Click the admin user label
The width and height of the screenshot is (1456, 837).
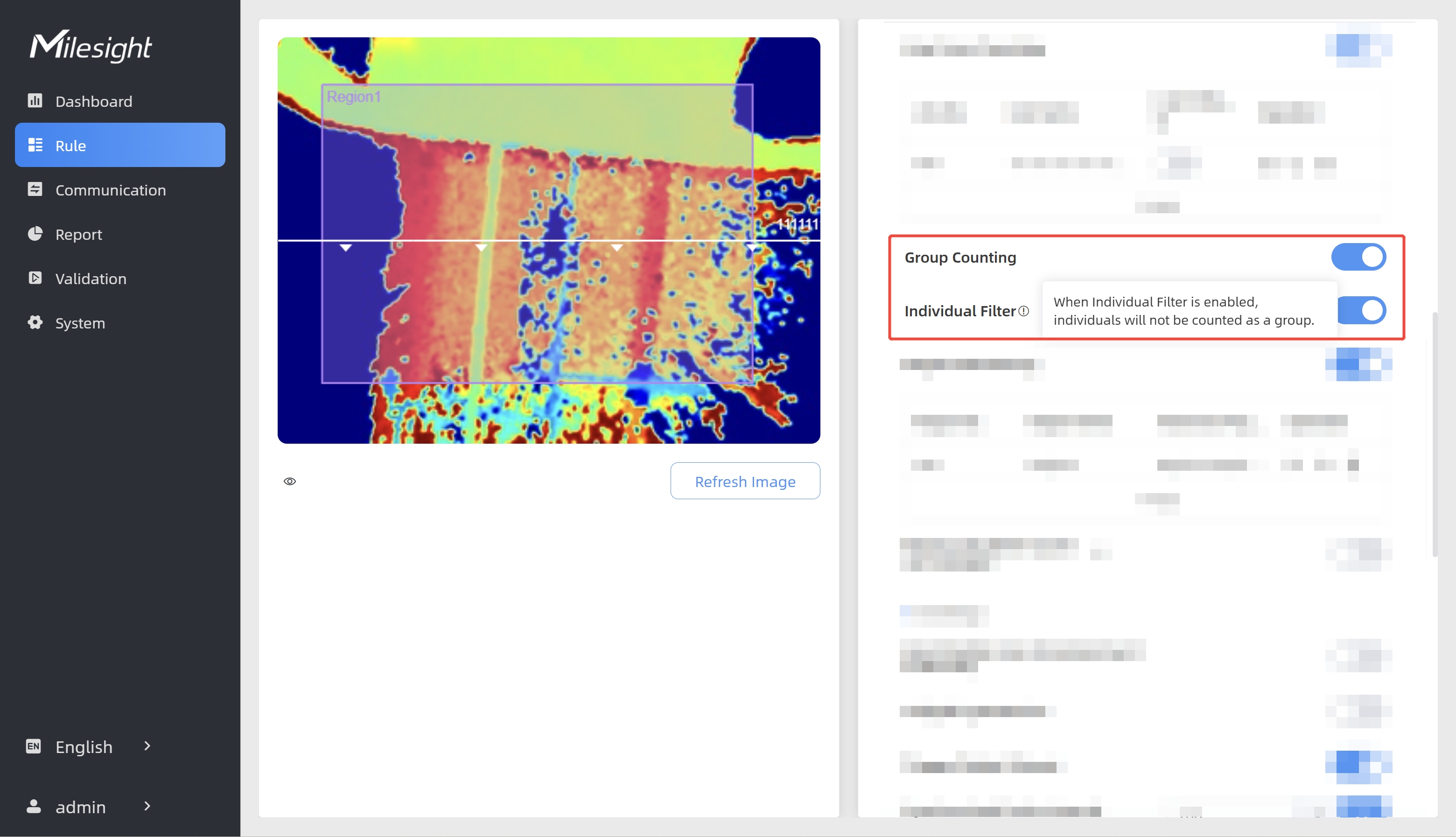tap(80, 807)
